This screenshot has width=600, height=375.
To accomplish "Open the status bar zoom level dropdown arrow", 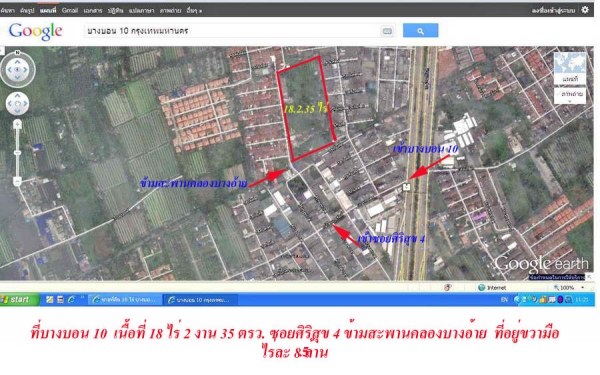I will 582,287.
